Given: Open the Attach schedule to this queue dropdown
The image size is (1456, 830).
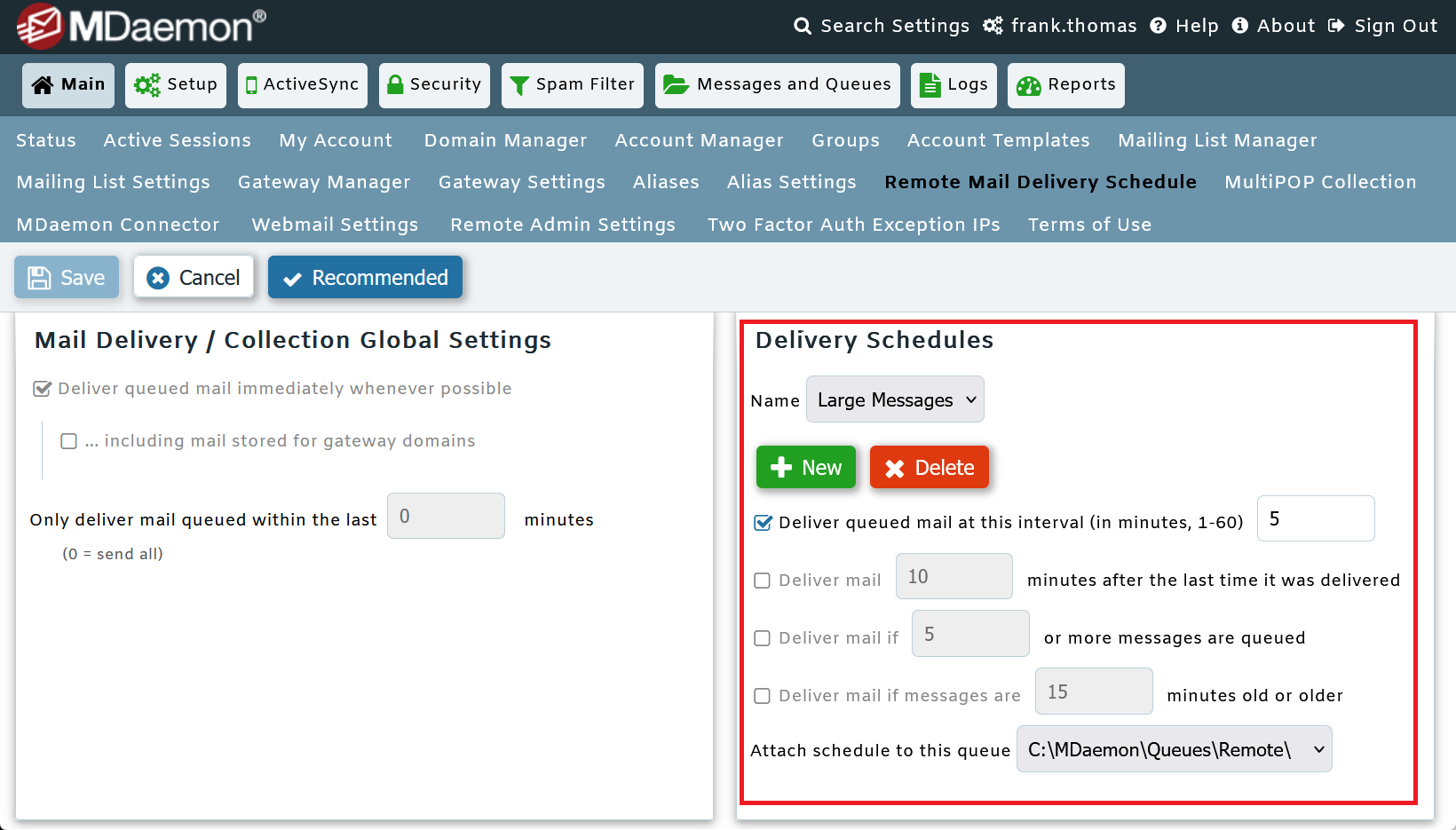Looking at the screenshot, I should tap(1174, 748).
